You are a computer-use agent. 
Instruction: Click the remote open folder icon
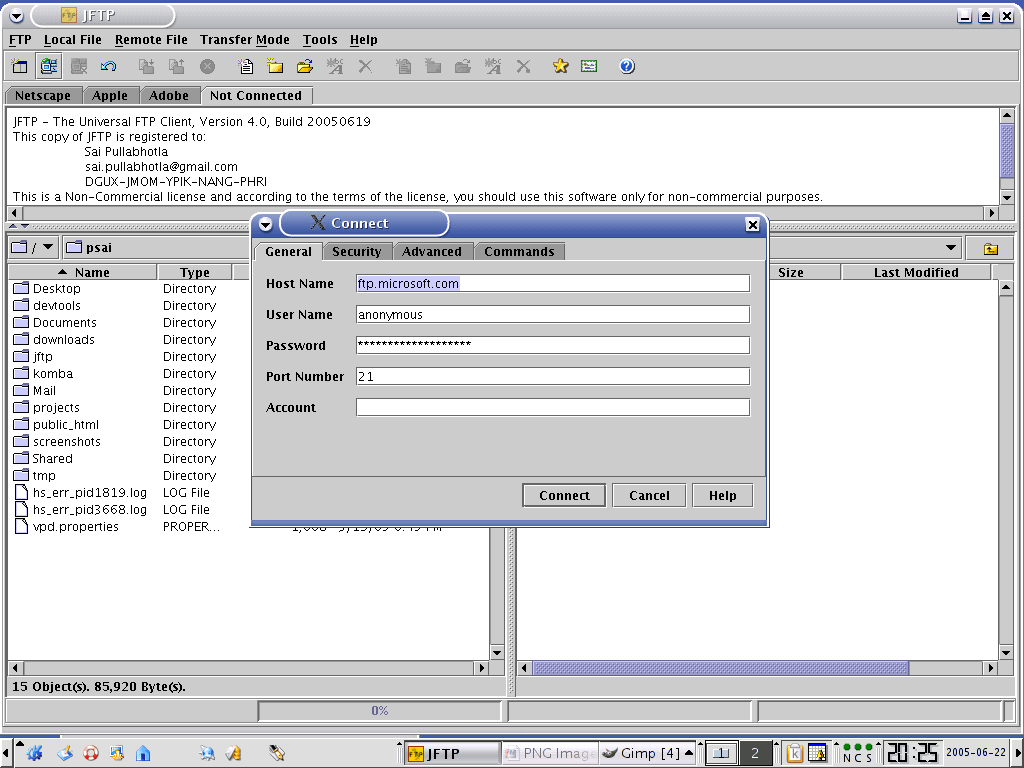click(463, 66)
